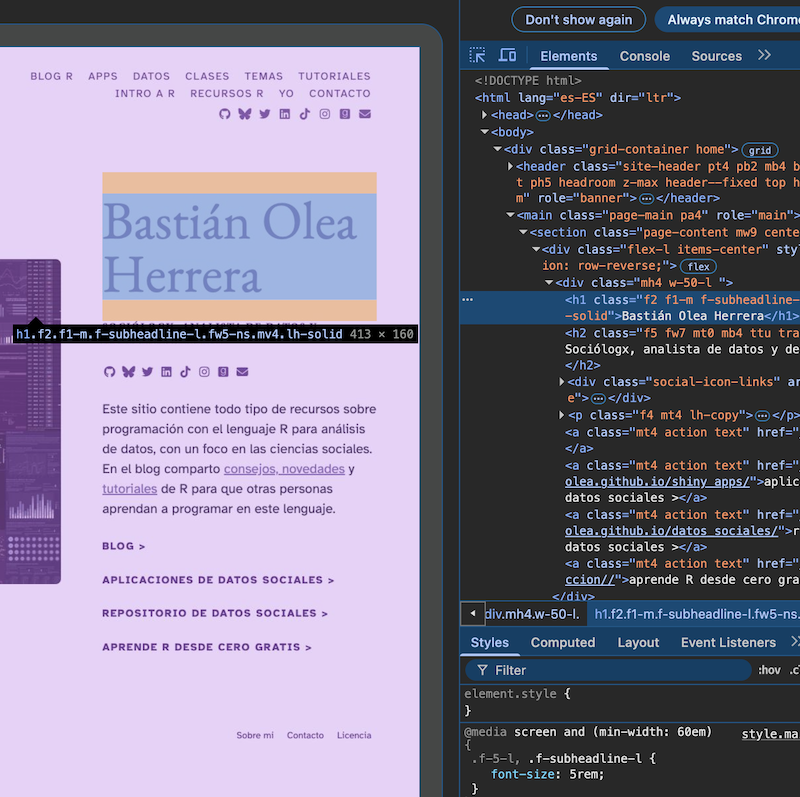Click the Don't show again button
Viewport: 800px width, 797px height.
point(579,20)
